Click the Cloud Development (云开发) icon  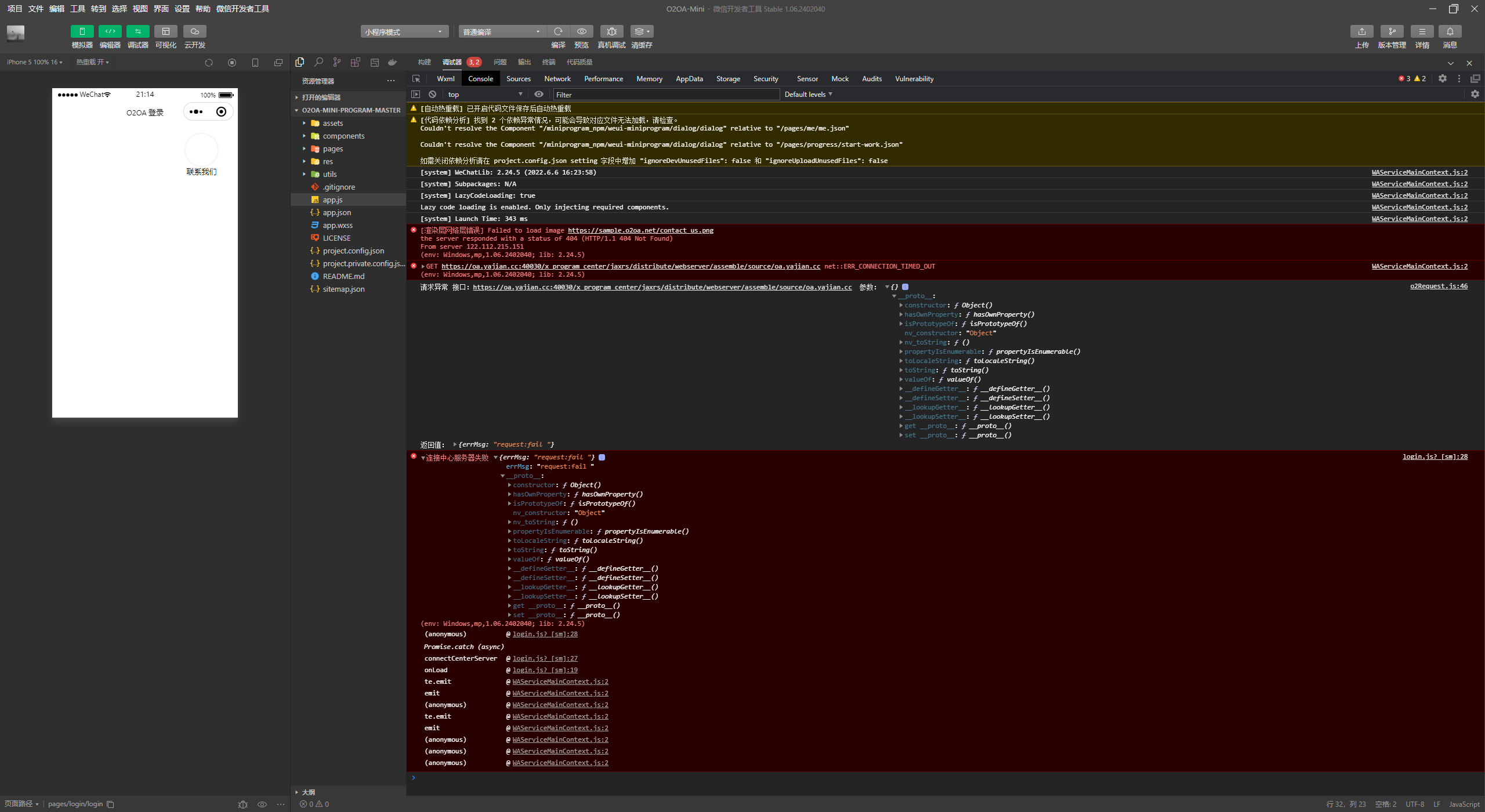[x=195, y=31]
